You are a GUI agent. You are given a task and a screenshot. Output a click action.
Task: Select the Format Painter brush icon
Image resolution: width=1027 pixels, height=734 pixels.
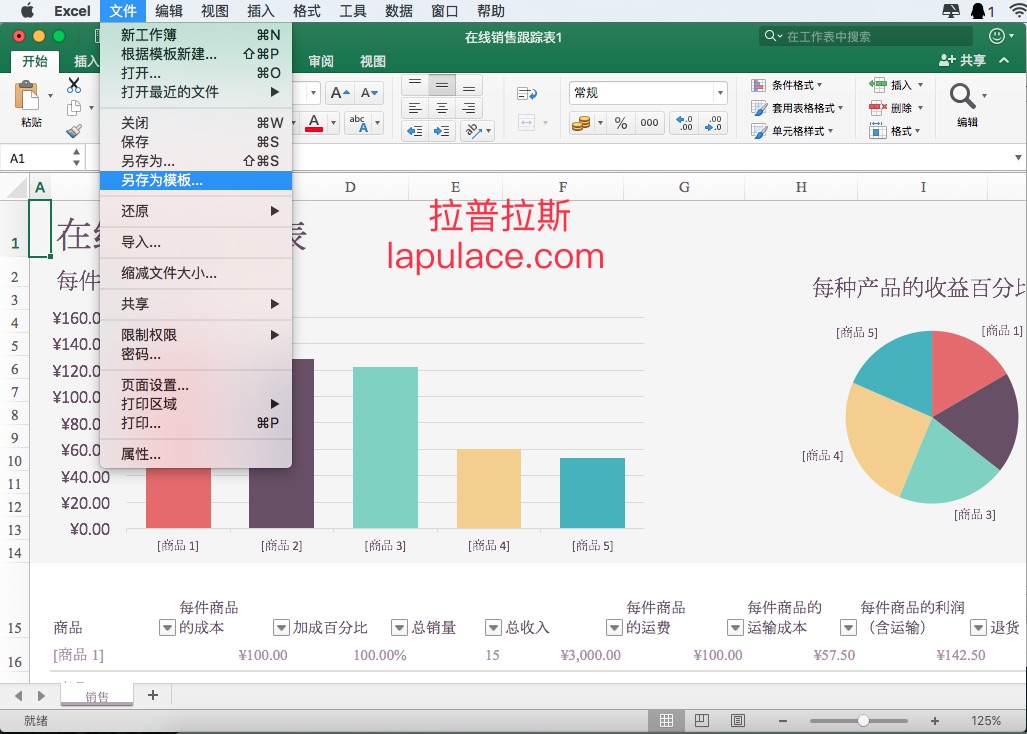pos(74,131)
